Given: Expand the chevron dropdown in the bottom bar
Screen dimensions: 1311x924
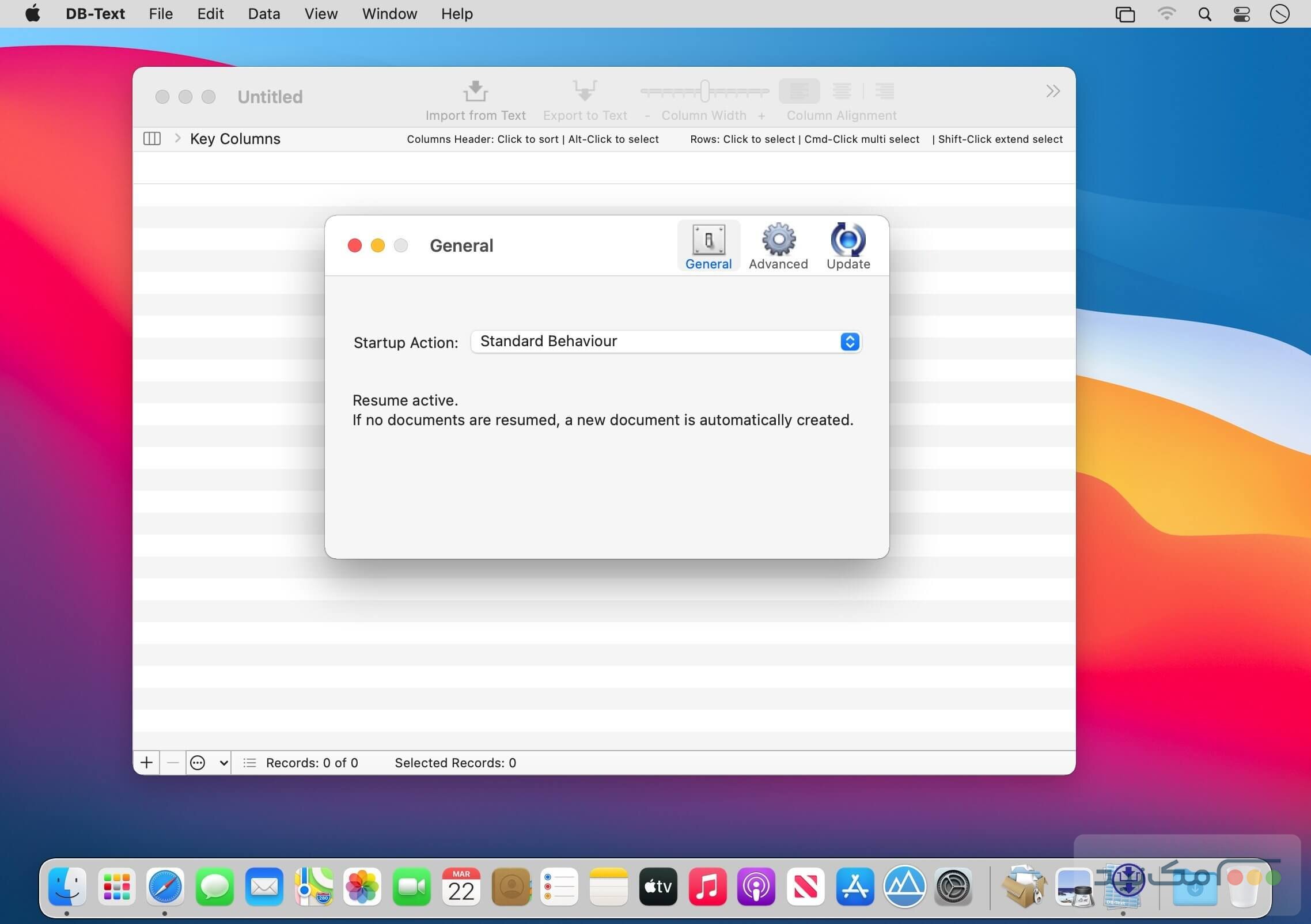Looking at the screenshot, I should click(x=224, y=763).
